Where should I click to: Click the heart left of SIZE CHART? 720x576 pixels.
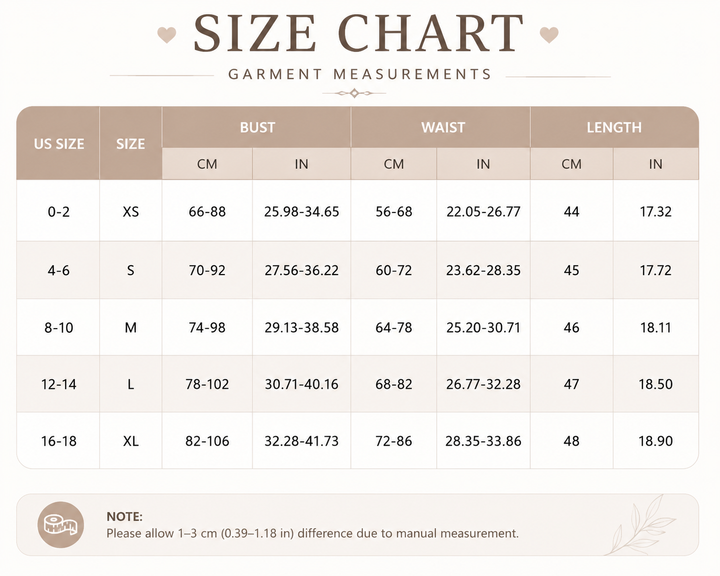coord(167,35)
